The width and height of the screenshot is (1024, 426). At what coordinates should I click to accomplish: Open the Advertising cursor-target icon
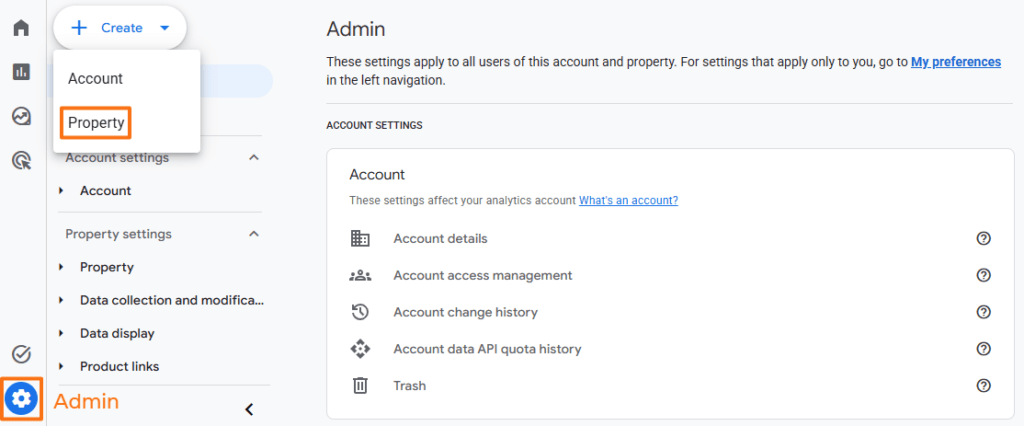22,160
